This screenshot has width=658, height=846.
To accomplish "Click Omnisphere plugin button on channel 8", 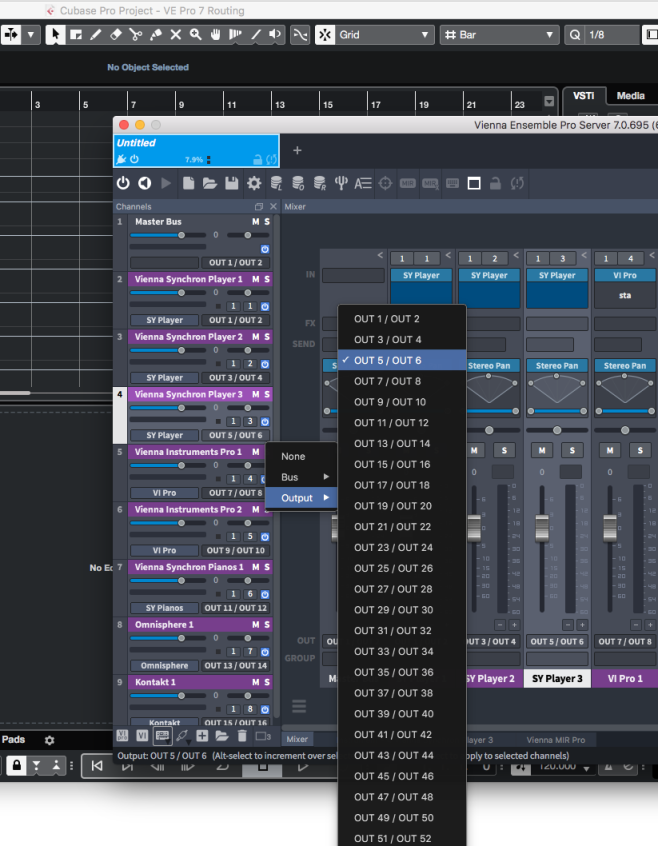I will pyautogui.click(x=164, y=666).
